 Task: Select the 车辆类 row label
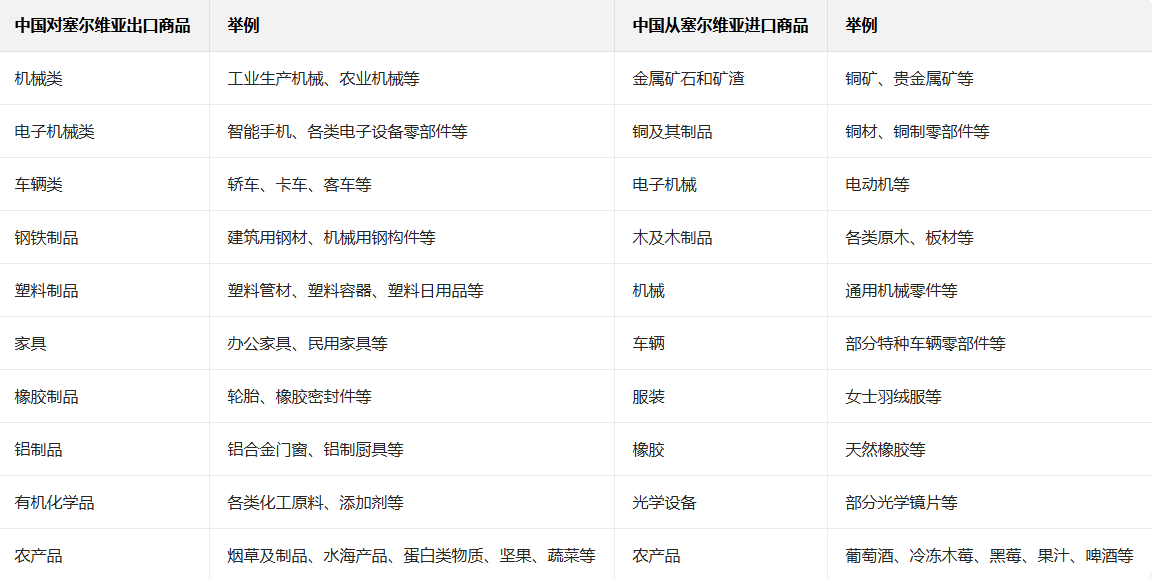click(39, 184)
